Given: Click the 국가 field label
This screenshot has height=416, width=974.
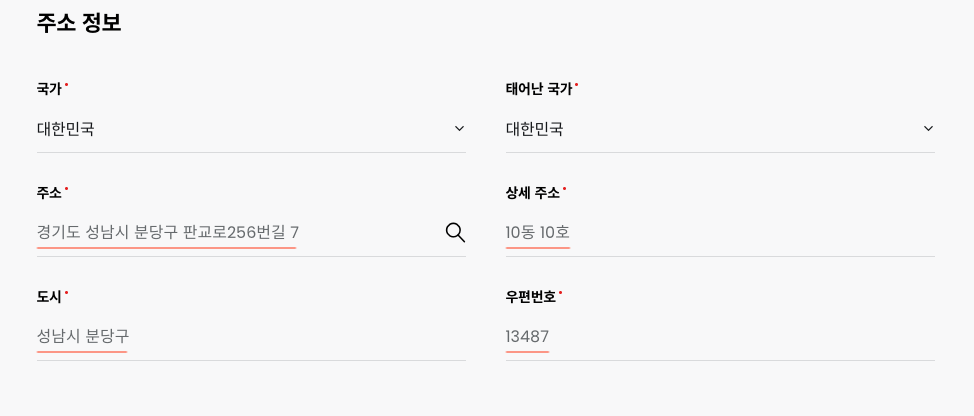Looking at the screenshot, I should point(49,89).
